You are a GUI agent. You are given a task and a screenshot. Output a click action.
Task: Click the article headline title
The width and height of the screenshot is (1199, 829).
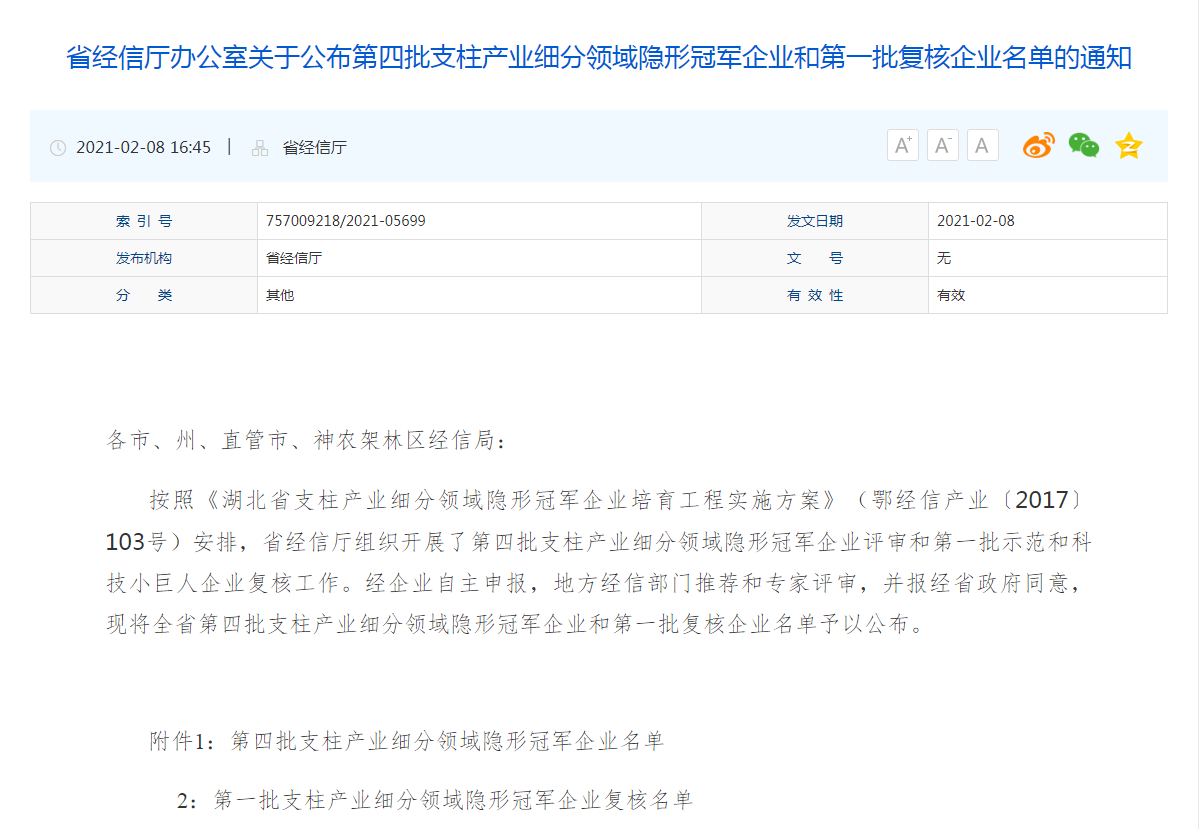[598, 57]
